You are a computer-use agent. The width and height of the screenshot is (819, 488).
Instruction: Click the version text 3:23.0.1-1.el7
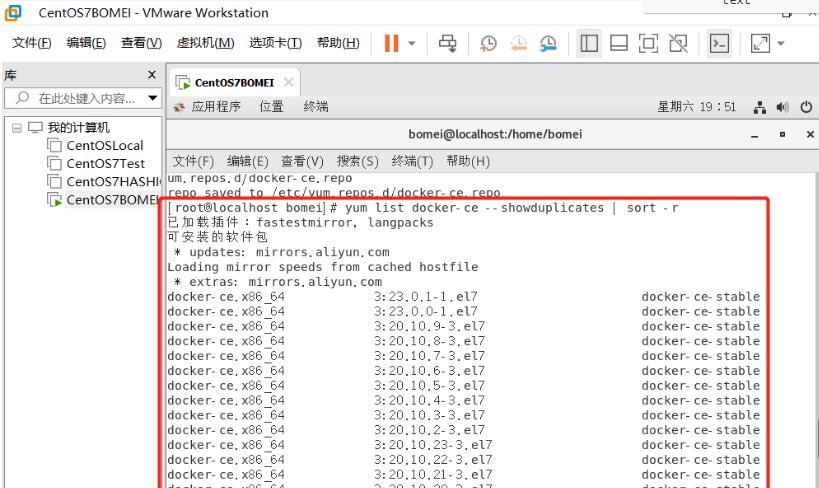coord(425,297)
